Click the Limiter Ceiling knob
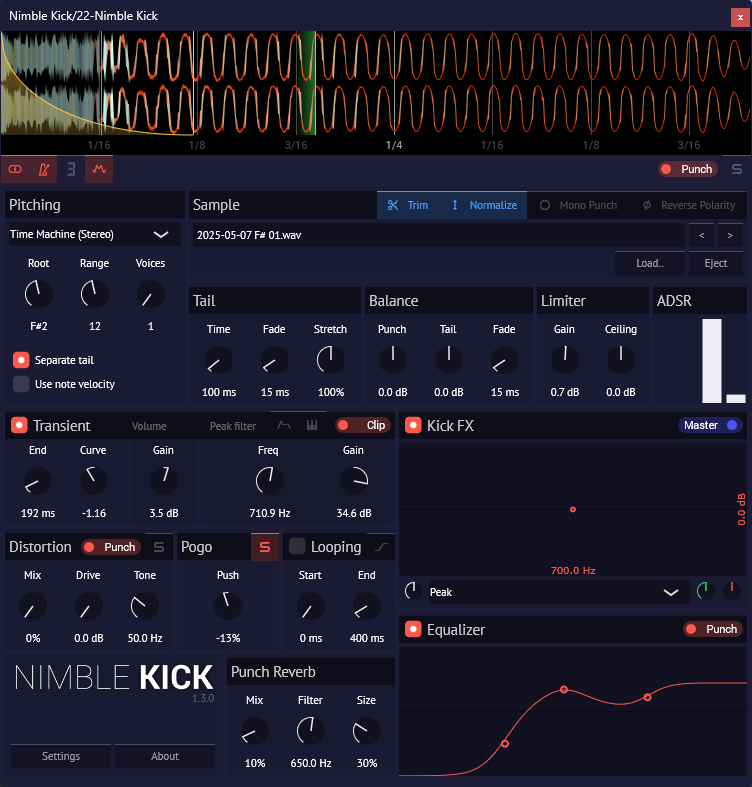 pyautogui.click(x=620, y=360)
